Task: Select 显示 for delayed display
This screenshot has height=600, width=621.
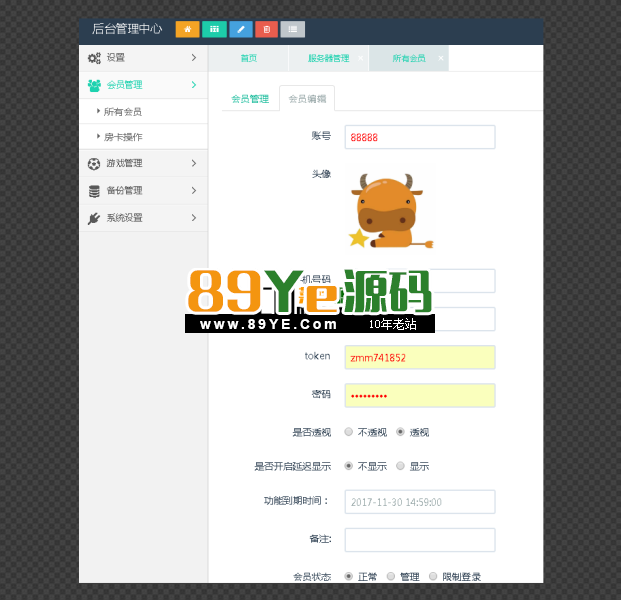Action: coord(400,466)
